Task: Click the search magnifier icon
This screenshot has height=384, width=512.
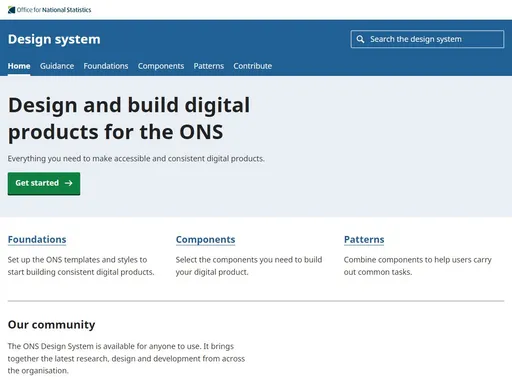Action: click(x=360, y=39)
